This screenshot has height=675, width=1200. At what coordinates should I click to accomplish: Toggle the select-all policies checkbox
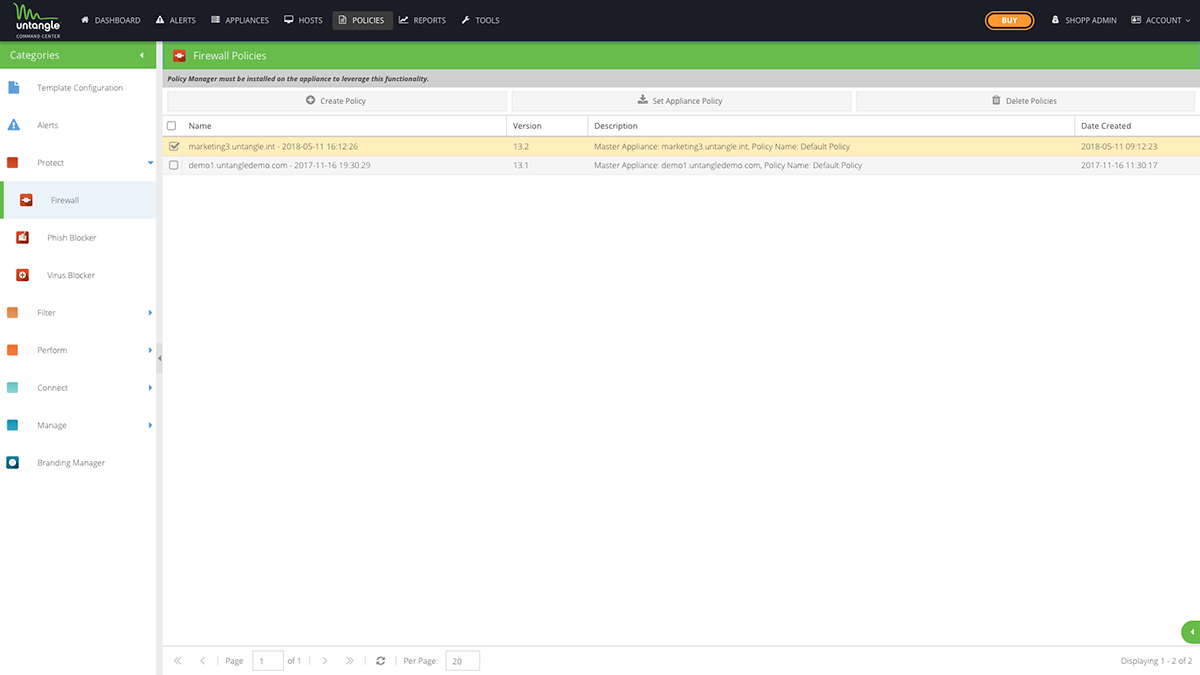point(172,126)
